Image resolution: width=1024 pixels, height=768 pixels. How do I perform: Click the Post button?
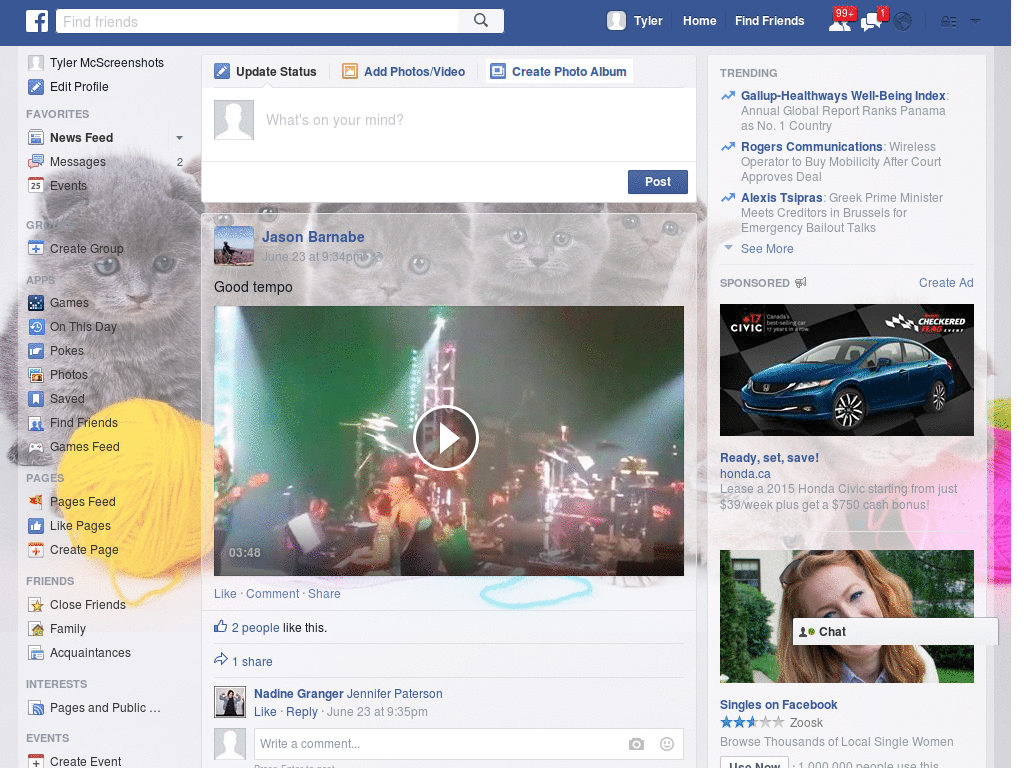tap(658, 182)
